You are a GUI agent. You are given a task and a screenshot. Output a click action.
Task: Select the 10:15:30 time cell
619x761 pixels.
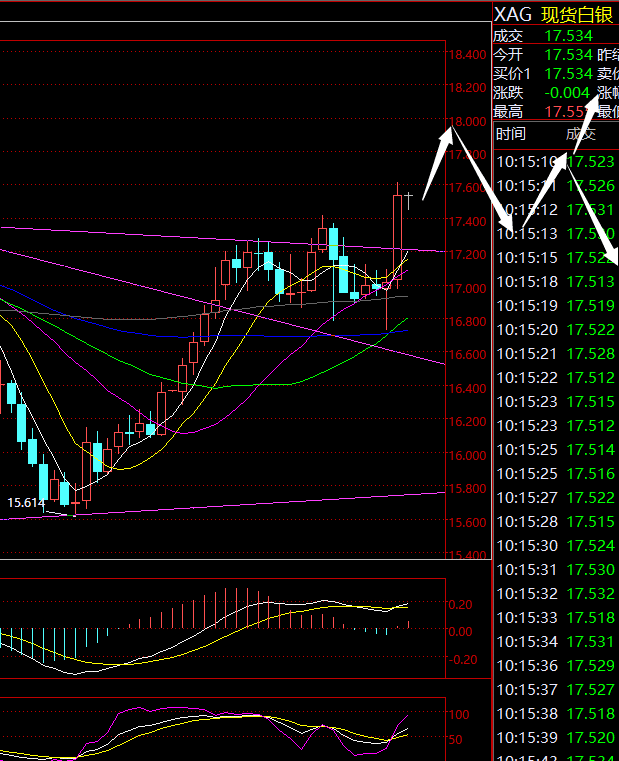(527, 546)
